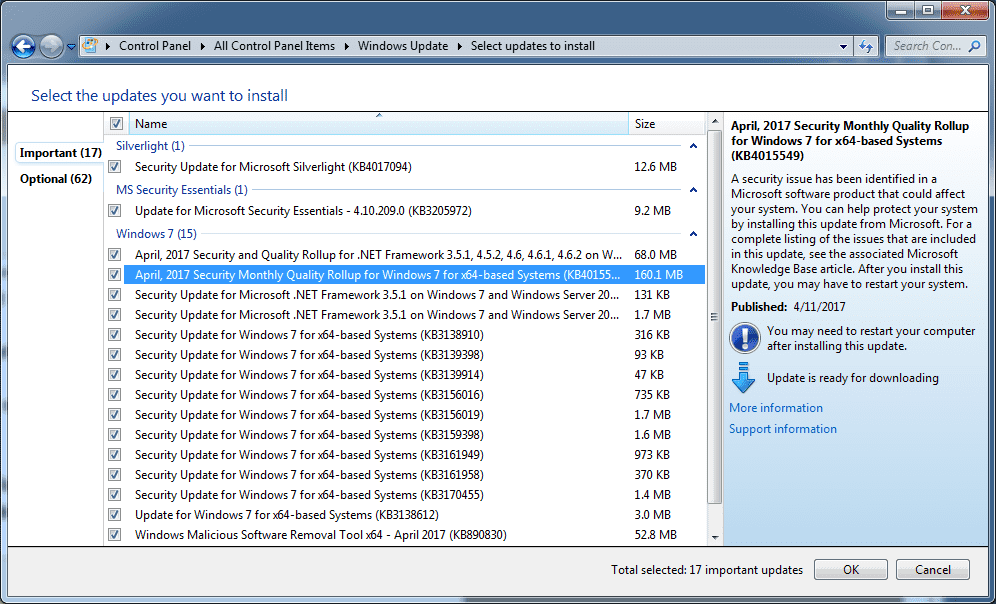Image resolution: width=996 pixels, height=604 pixels.
Task: Uncheck Malicious Software Removal Tool checkbox
Action: point(115,535)
